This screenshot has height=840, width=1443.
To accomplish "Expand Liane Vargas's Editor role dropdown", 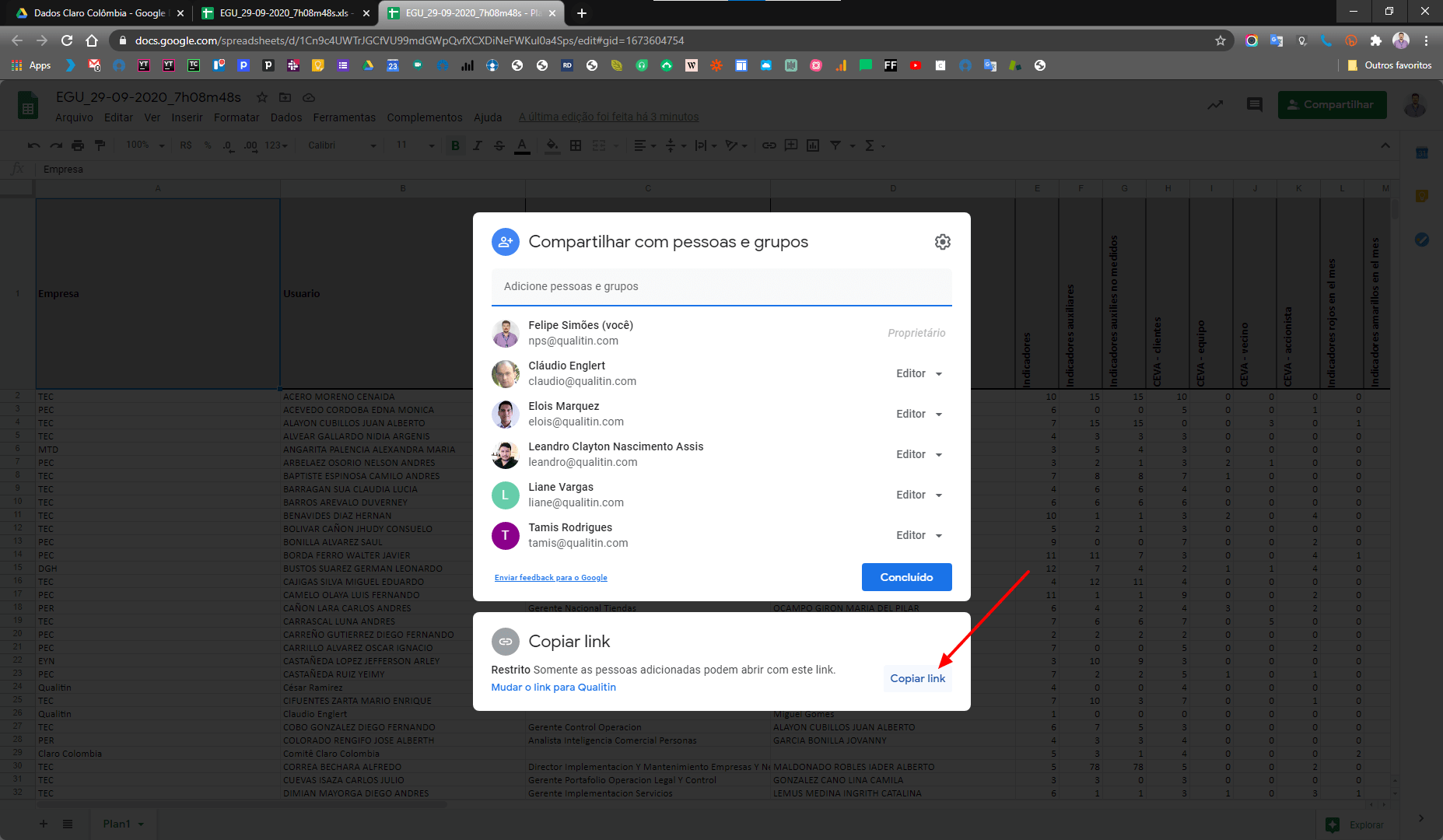I will [919, 495].
